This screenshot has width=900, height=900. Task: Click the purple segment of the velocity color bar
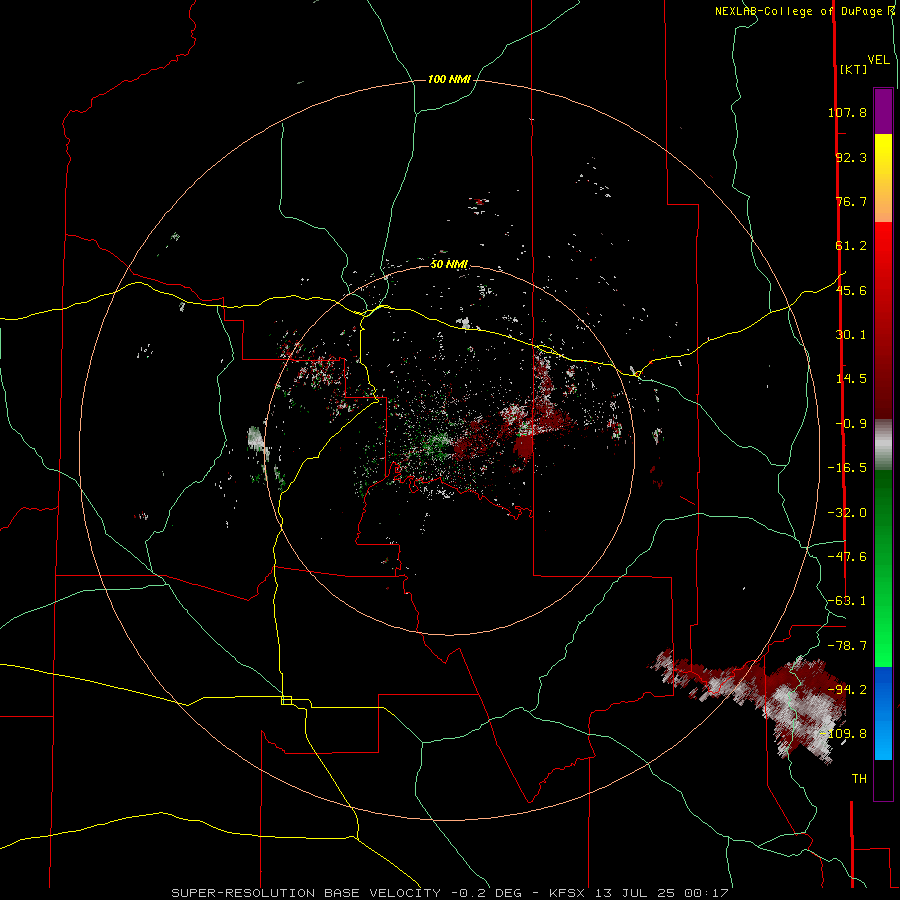pyautogui.click(x=883, y=111)
